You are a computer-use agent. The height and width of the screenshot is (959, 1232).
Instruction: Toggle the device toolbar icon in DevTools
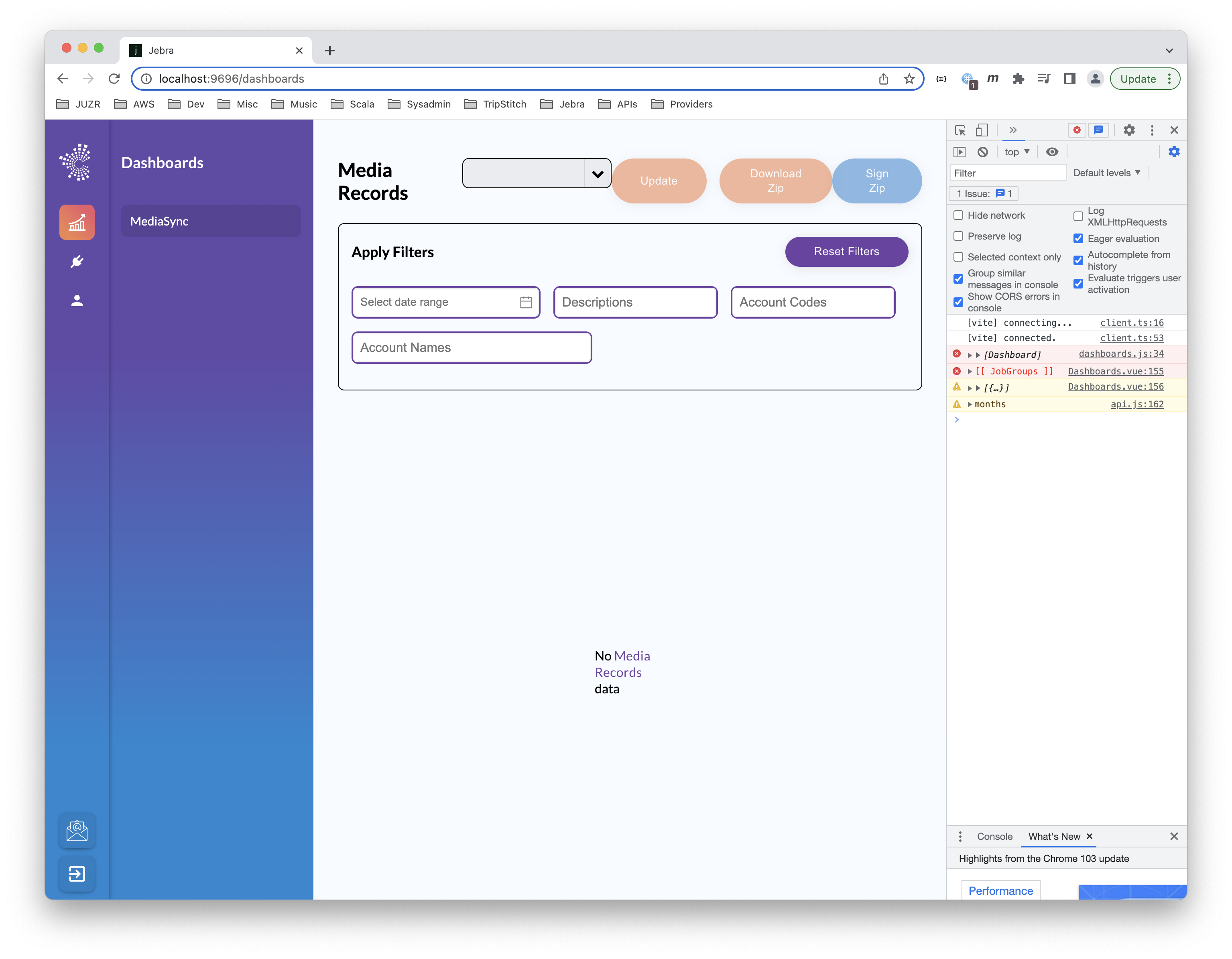coord(982,130)
